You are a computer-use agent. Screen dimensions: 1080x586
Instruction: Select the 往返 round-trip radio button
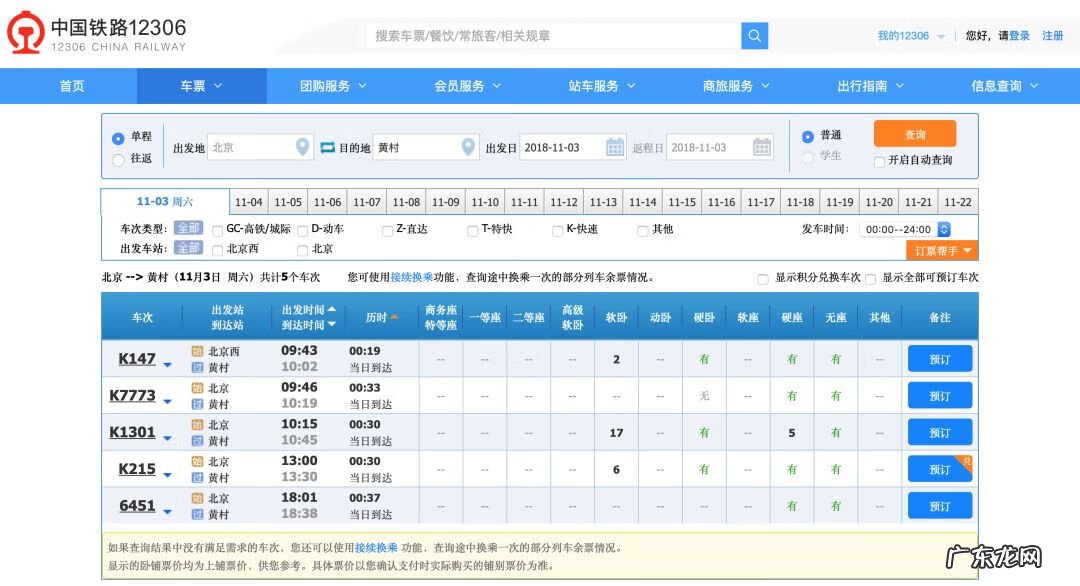(x=116, y=159)
